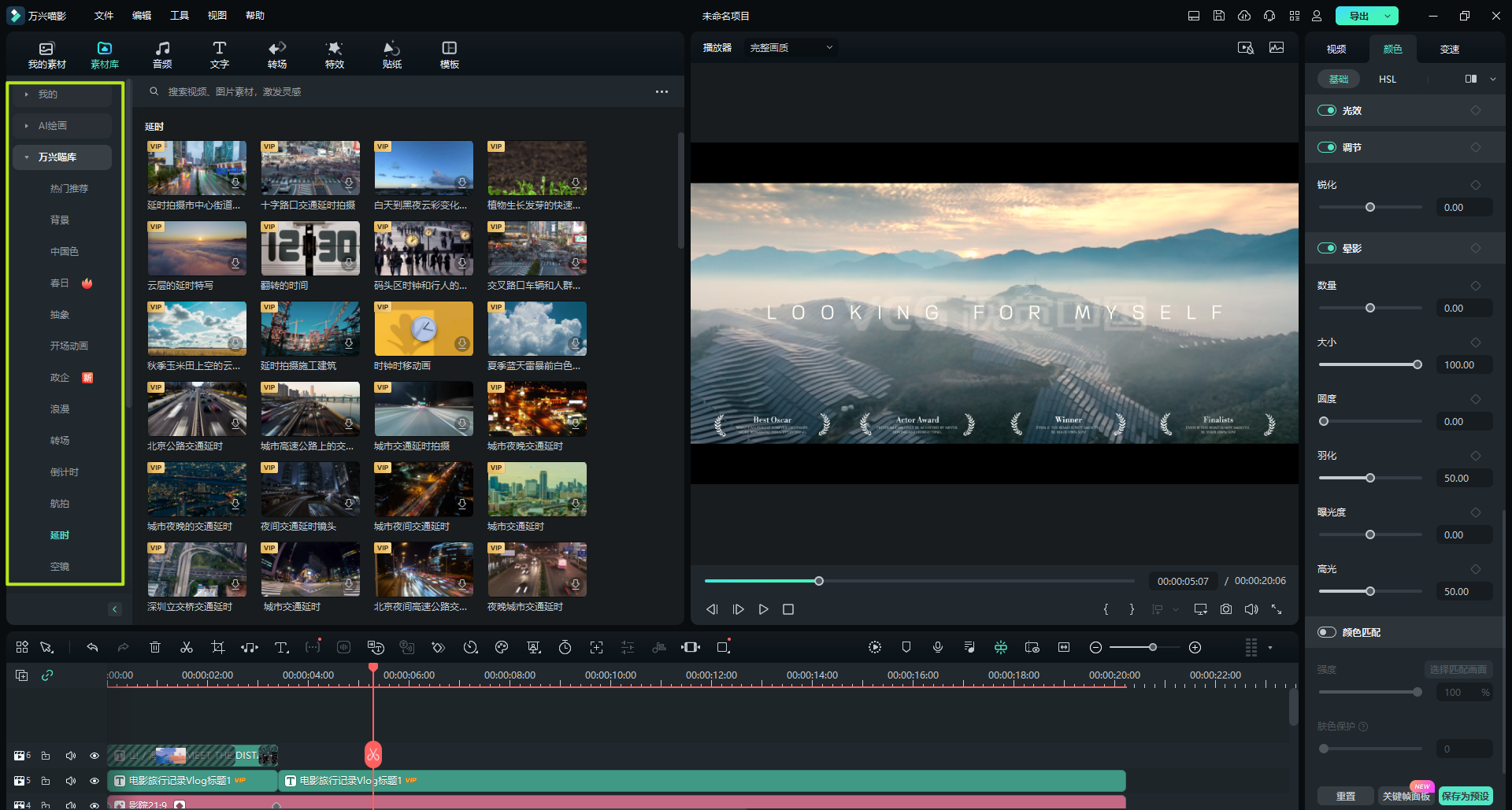Open the 特效 effects panel
This screenshot has height=810, width=1512.
coord(335,55)
